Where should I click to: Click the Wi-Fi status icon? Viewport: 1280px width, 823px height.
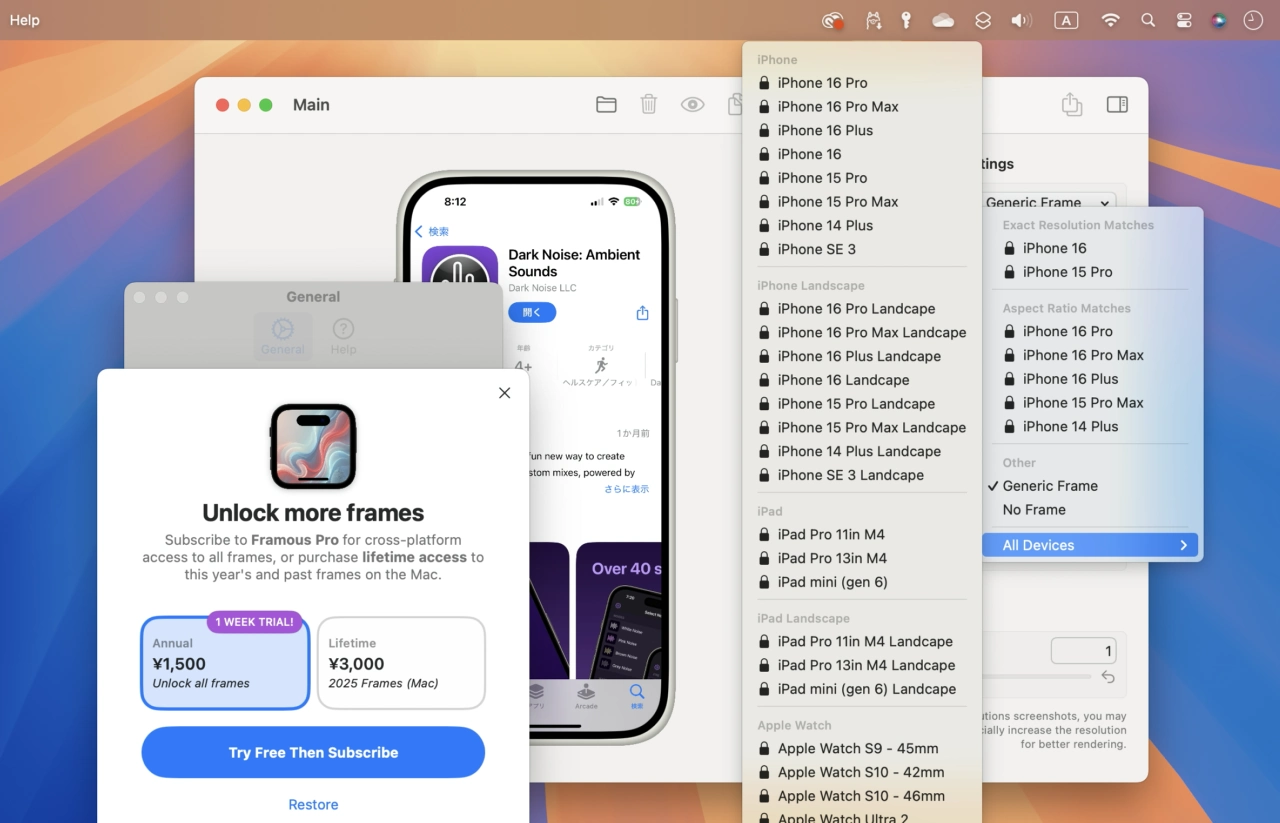(x=1110, y=20)
